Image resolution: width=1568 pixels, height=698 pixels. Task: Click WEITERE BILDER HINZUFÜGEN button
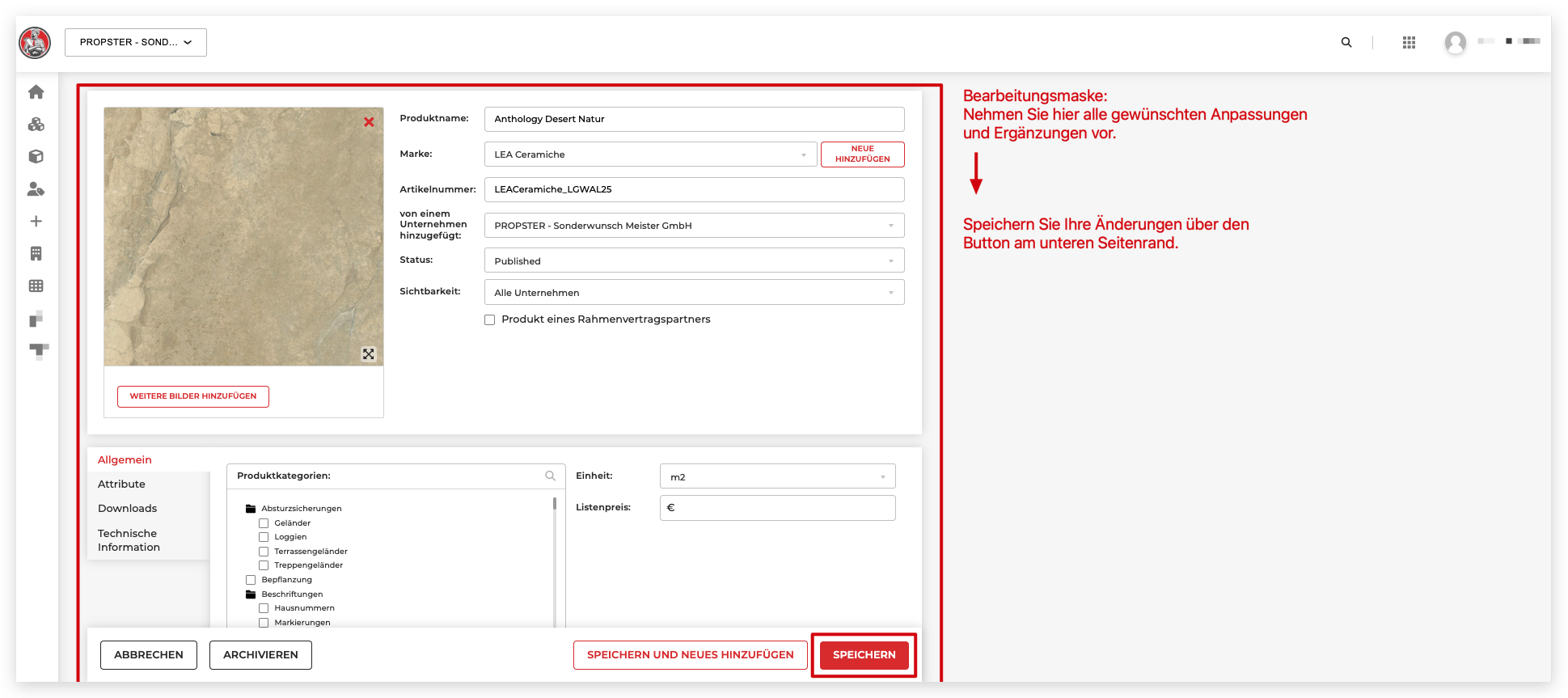pos(193,396)
